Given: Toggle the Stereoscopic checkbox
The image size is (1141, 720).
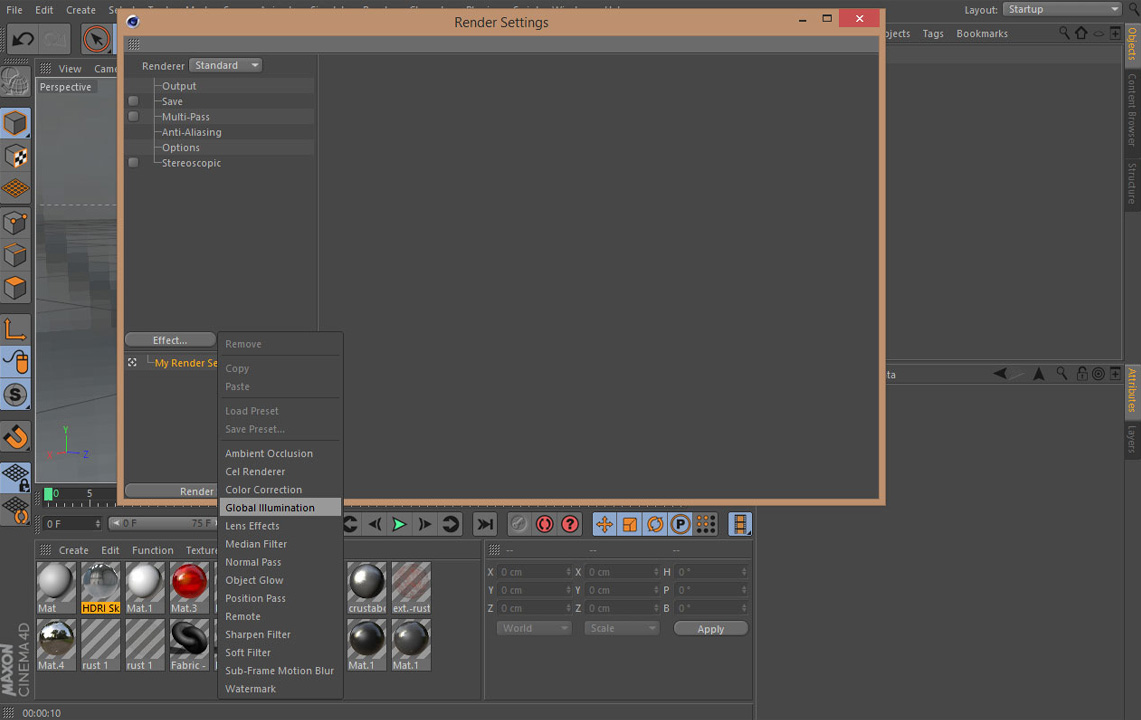Looking at the screenshot, I should (x=133, y=162).
